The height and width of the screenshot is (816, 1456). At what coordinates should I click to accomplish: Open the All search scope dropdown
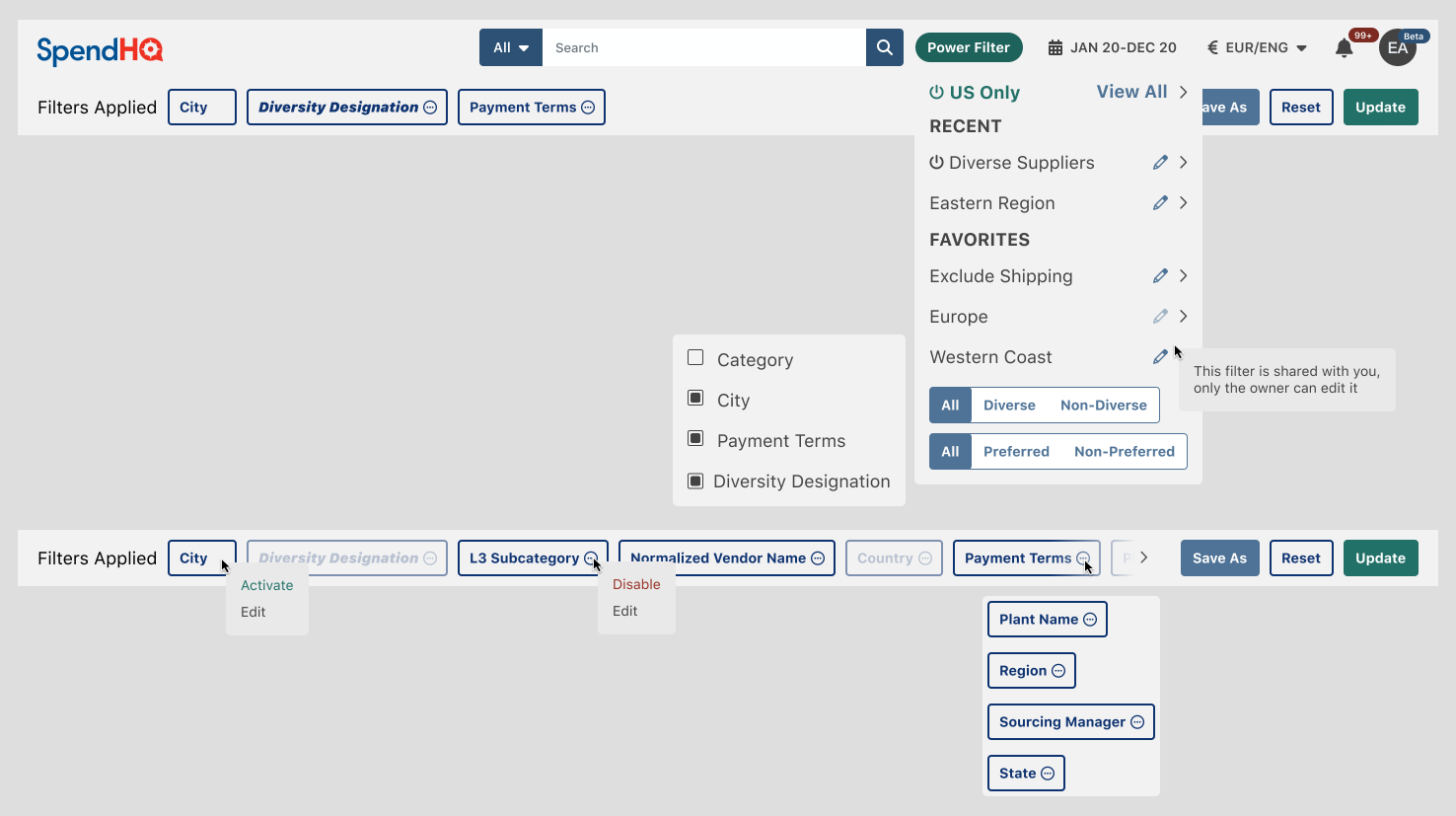click(x=511, y=47)
